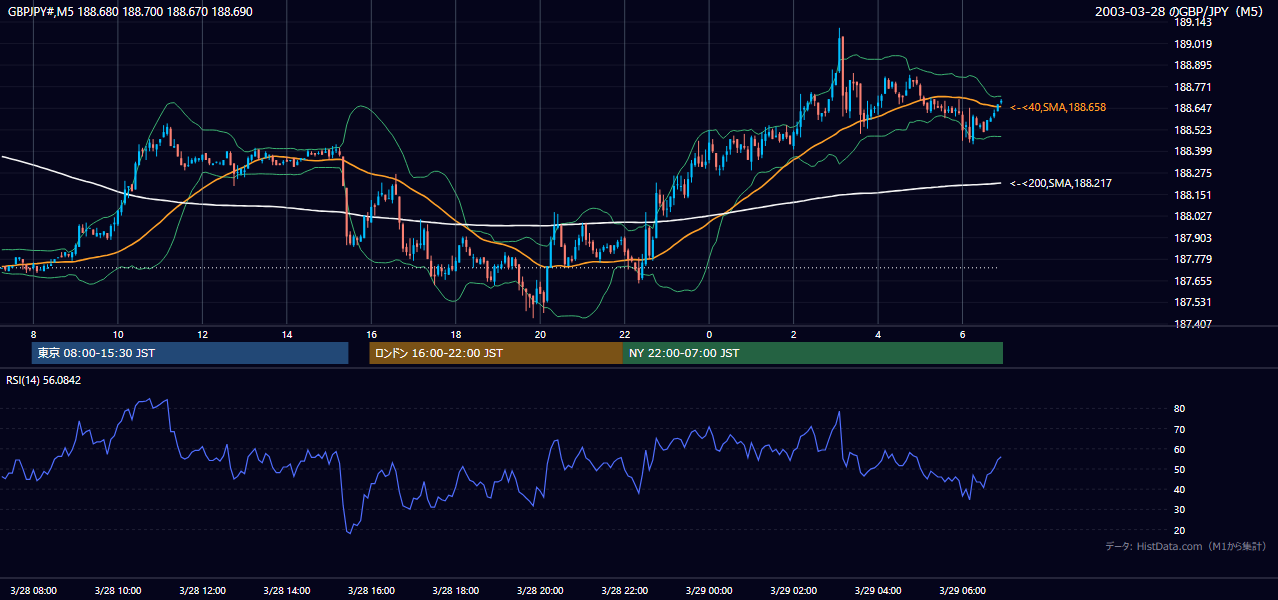This screenshot has height=600, width=1278.
Task: Click the RSI(14) 56.0842 indicator label
Action: click(x=44, y=380)
